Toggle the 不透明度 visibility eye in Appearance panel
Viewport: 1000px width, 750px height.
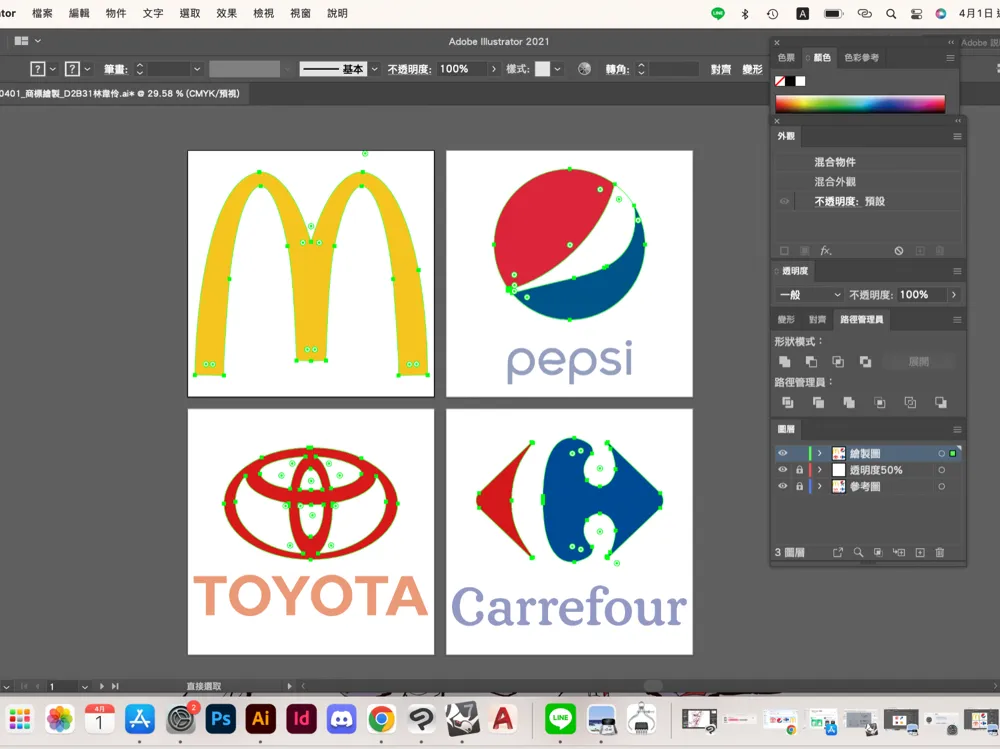click(x=784, y=202)
